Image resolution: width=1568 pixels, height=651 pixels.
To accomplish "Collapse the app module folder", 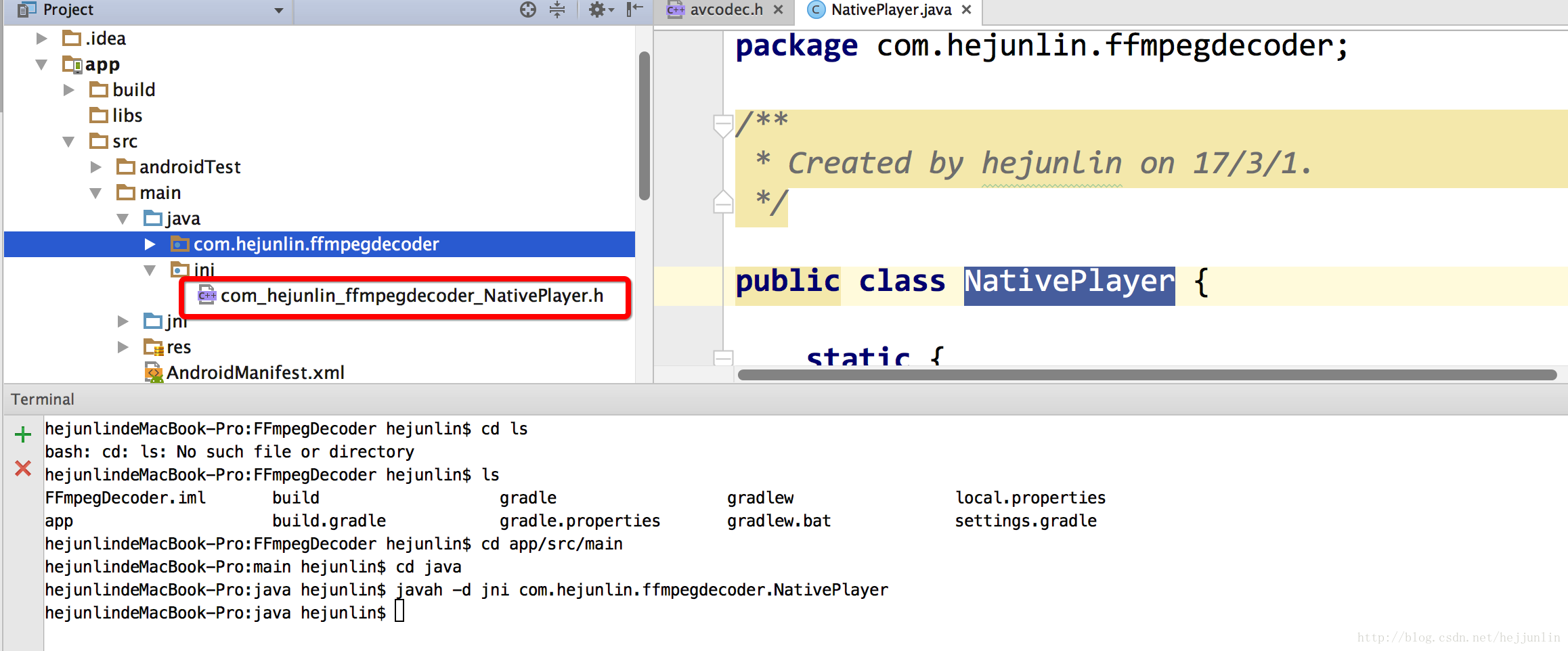I will (42, 64).
